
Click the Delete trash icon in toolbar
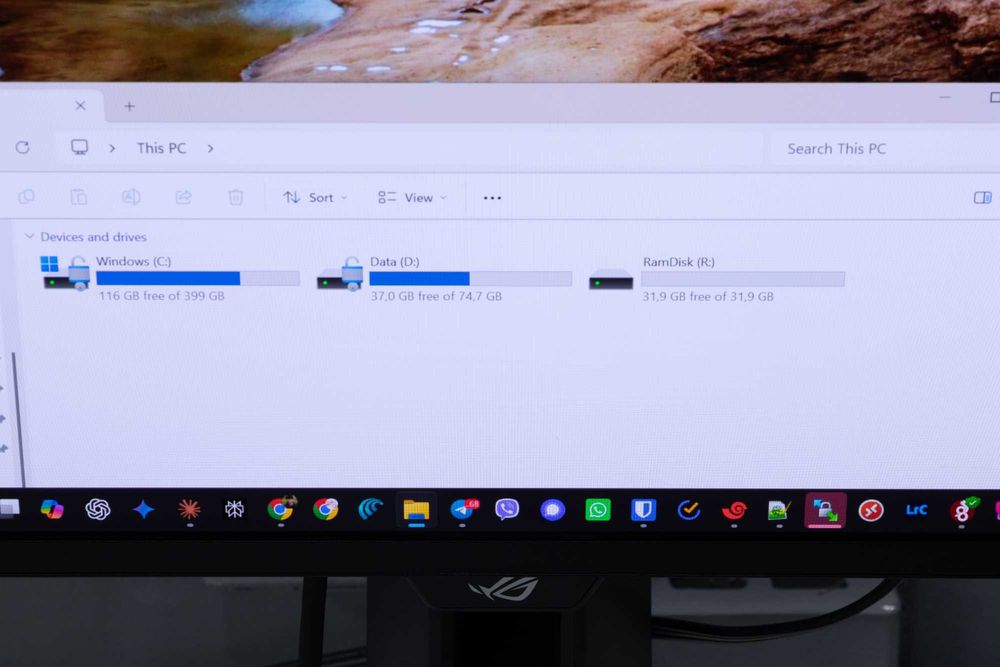[x=235, y=197]
